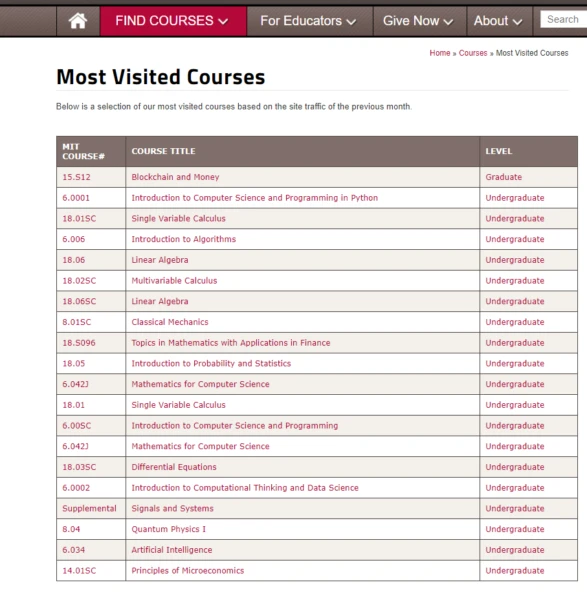Open the For Educators dropdown menu
Viewport: 587px width, 600px height.
[309, 21]
